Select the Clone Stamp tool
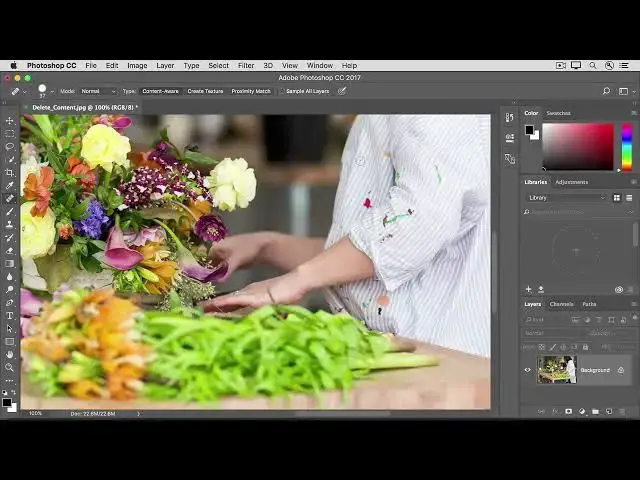This screenshot has height=480, width=640. 10,224
